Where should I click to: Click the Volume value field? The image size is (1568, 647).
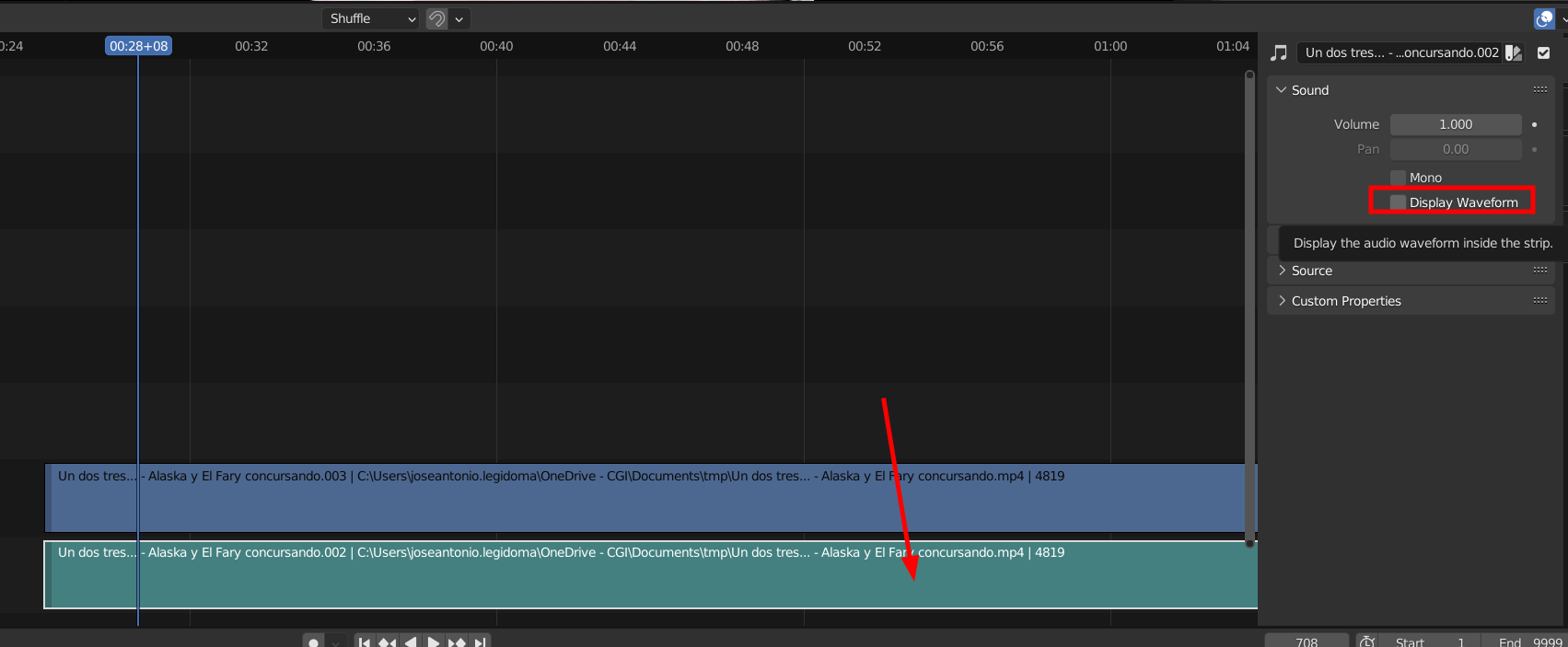(1455, 124)
